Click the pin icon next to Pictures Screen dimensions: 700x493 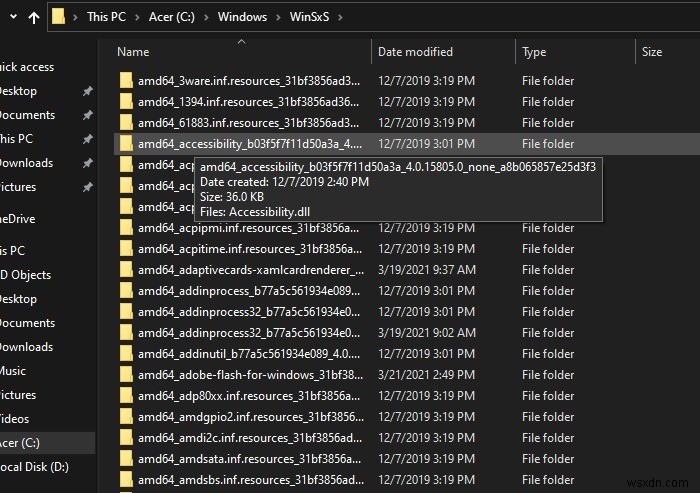88,187
